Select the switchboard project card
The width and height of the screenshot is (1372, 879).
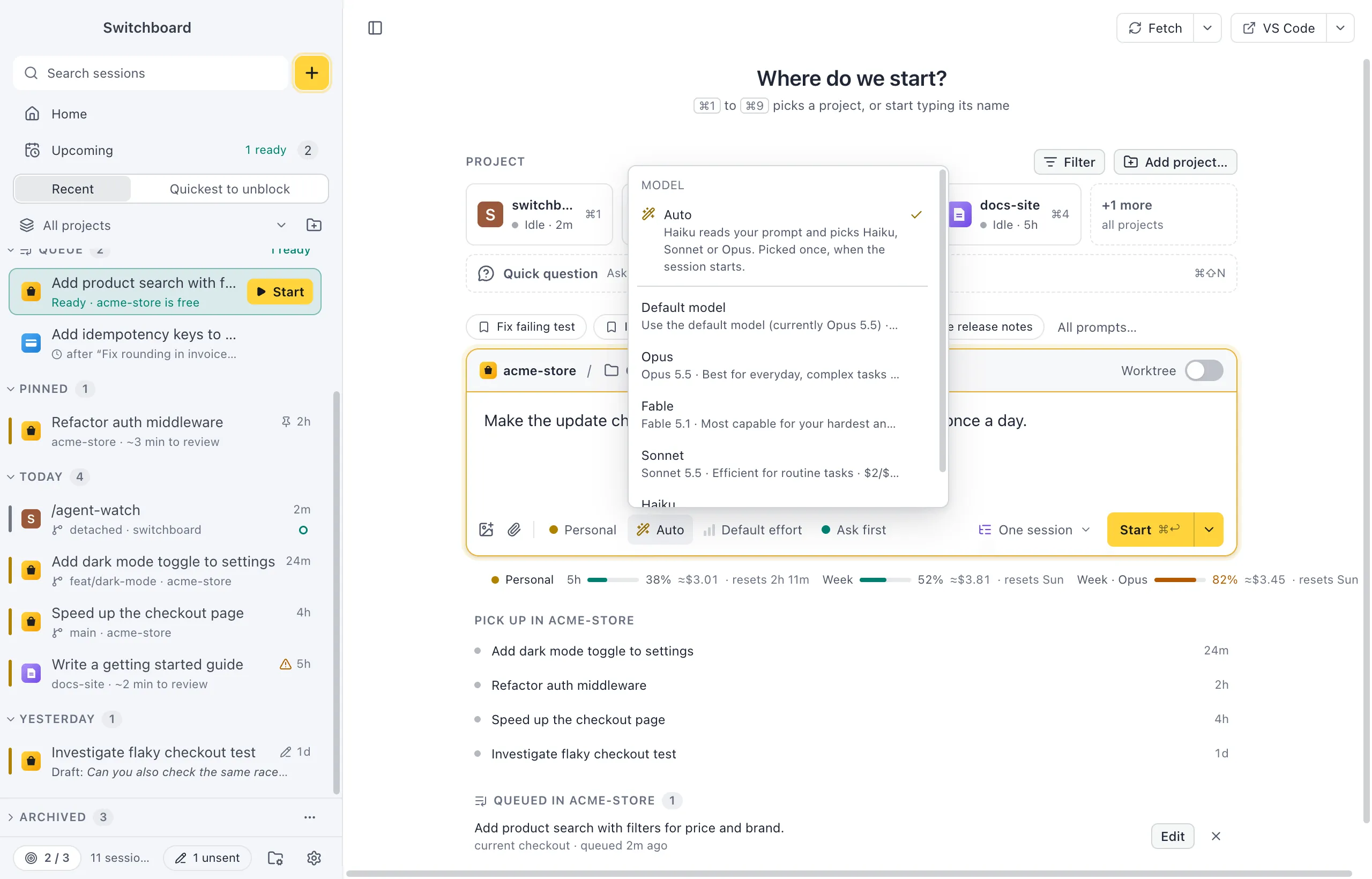tap(539, 214)
